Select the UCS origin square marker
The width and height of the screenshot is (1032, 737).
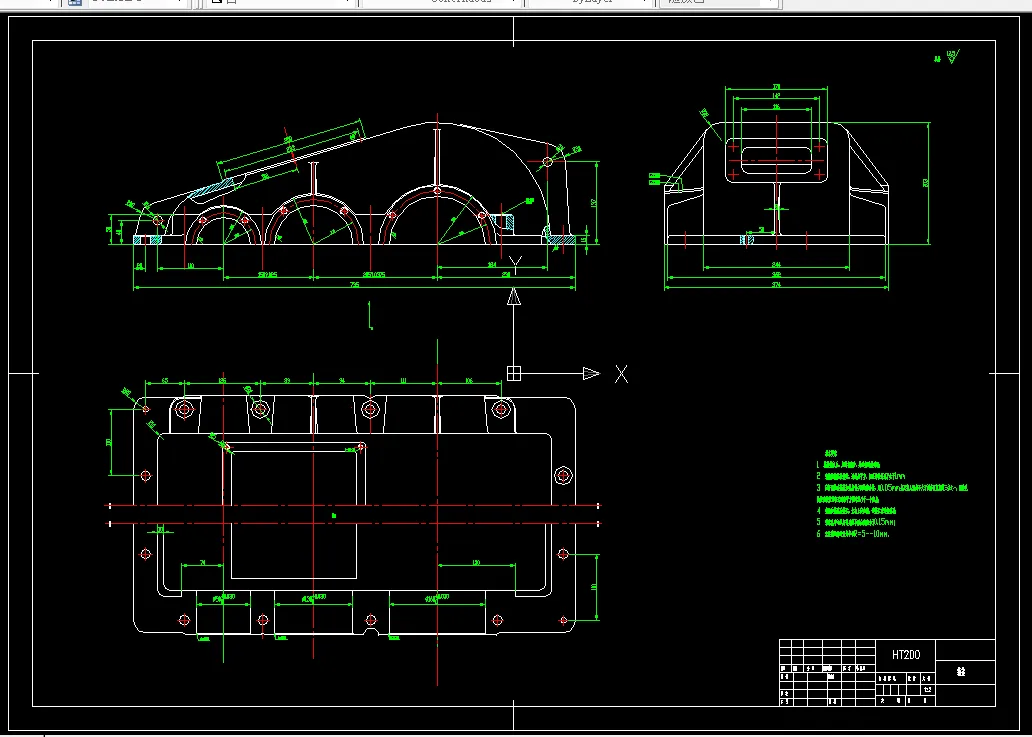(x=514, y=373)
